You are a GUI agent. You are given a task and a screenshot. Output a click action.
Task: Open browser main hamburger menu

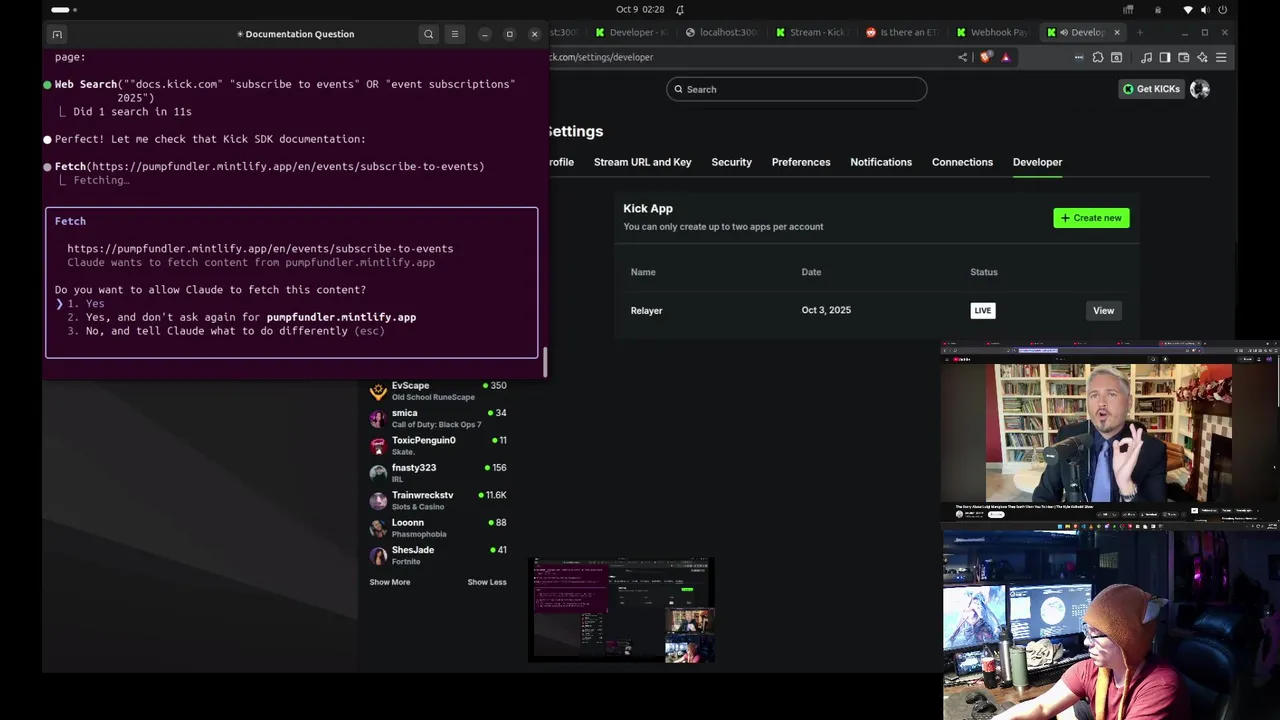click(1221, 57)
